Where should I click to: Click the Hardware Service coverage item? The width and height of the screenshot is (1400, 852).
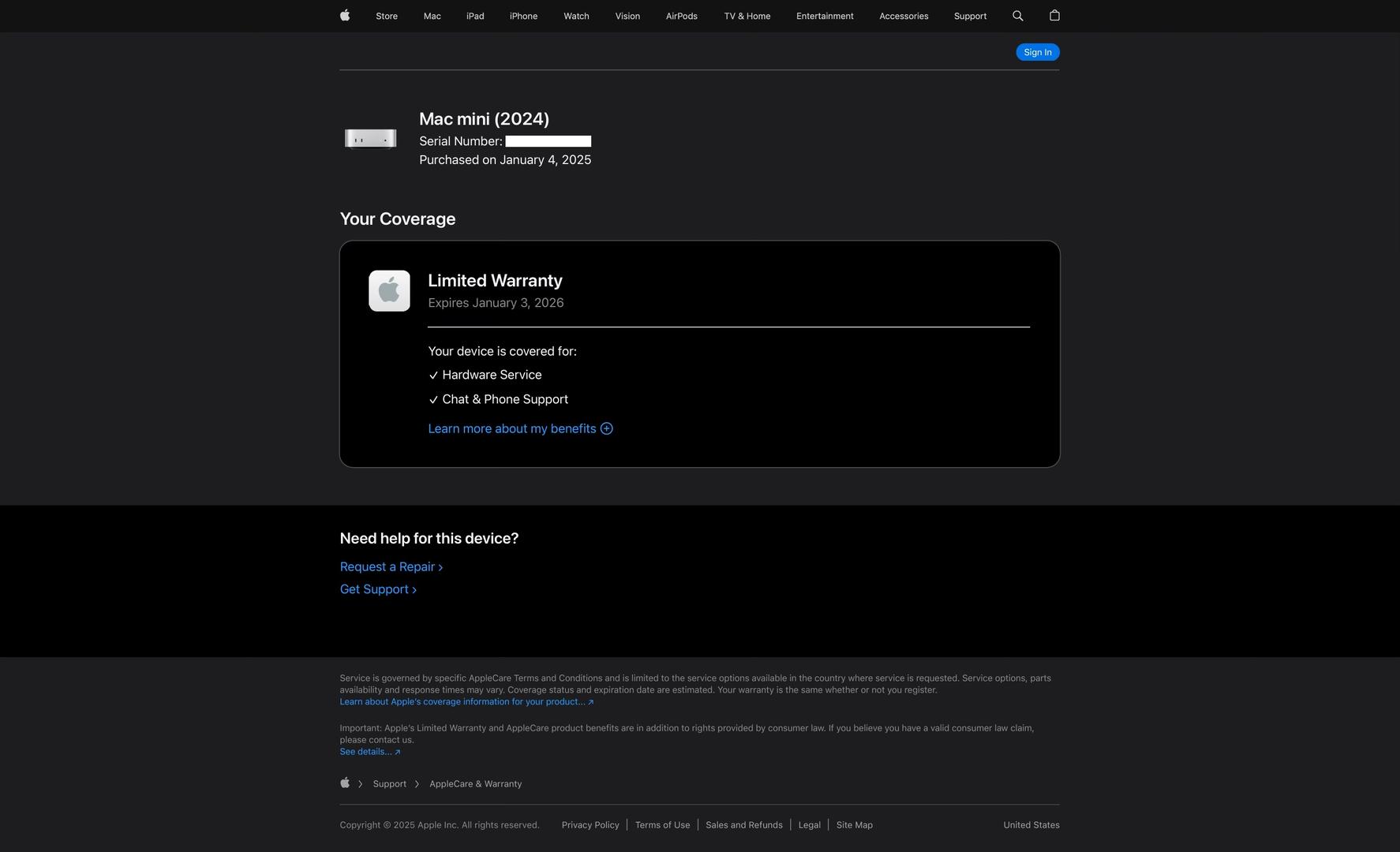point(485,375)
